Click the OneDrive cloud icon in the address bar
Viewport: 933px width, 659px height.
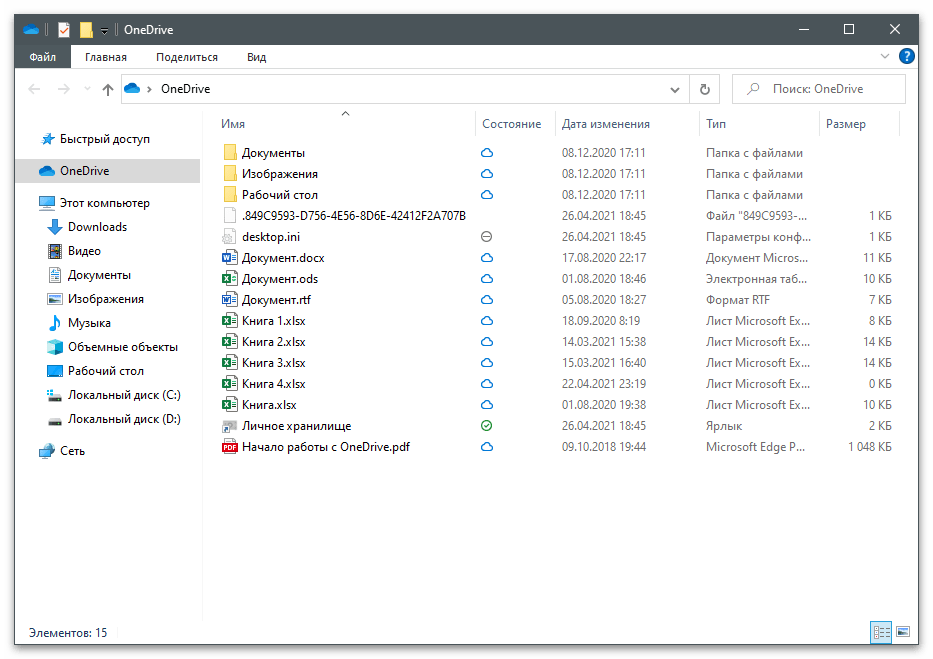pyautogui.click(x=132, y=89)
